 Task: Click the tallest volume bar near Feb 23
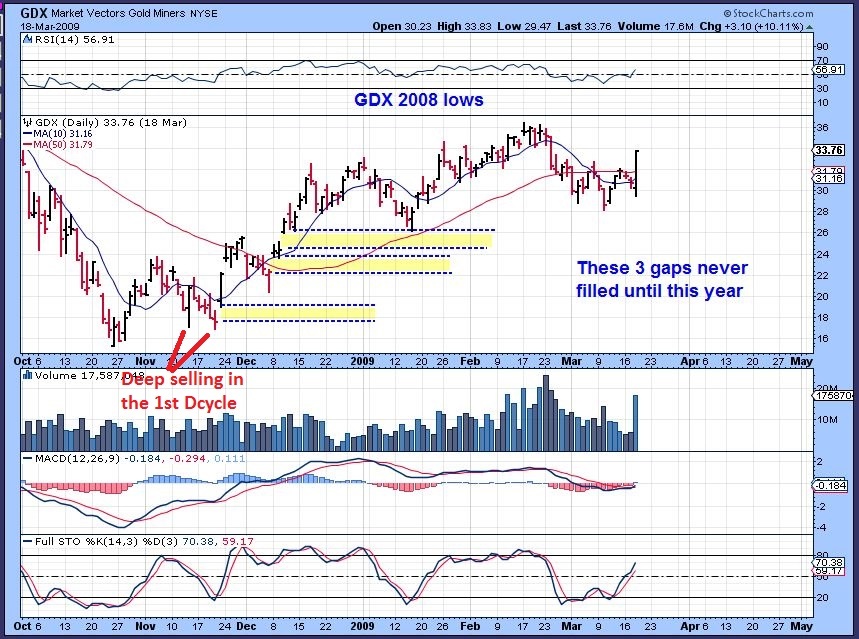tap(545, 413)
